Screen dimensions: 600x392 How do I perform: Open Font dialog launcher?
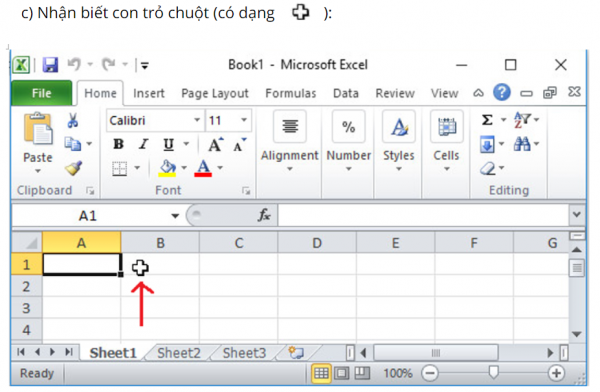coord(246,191)
